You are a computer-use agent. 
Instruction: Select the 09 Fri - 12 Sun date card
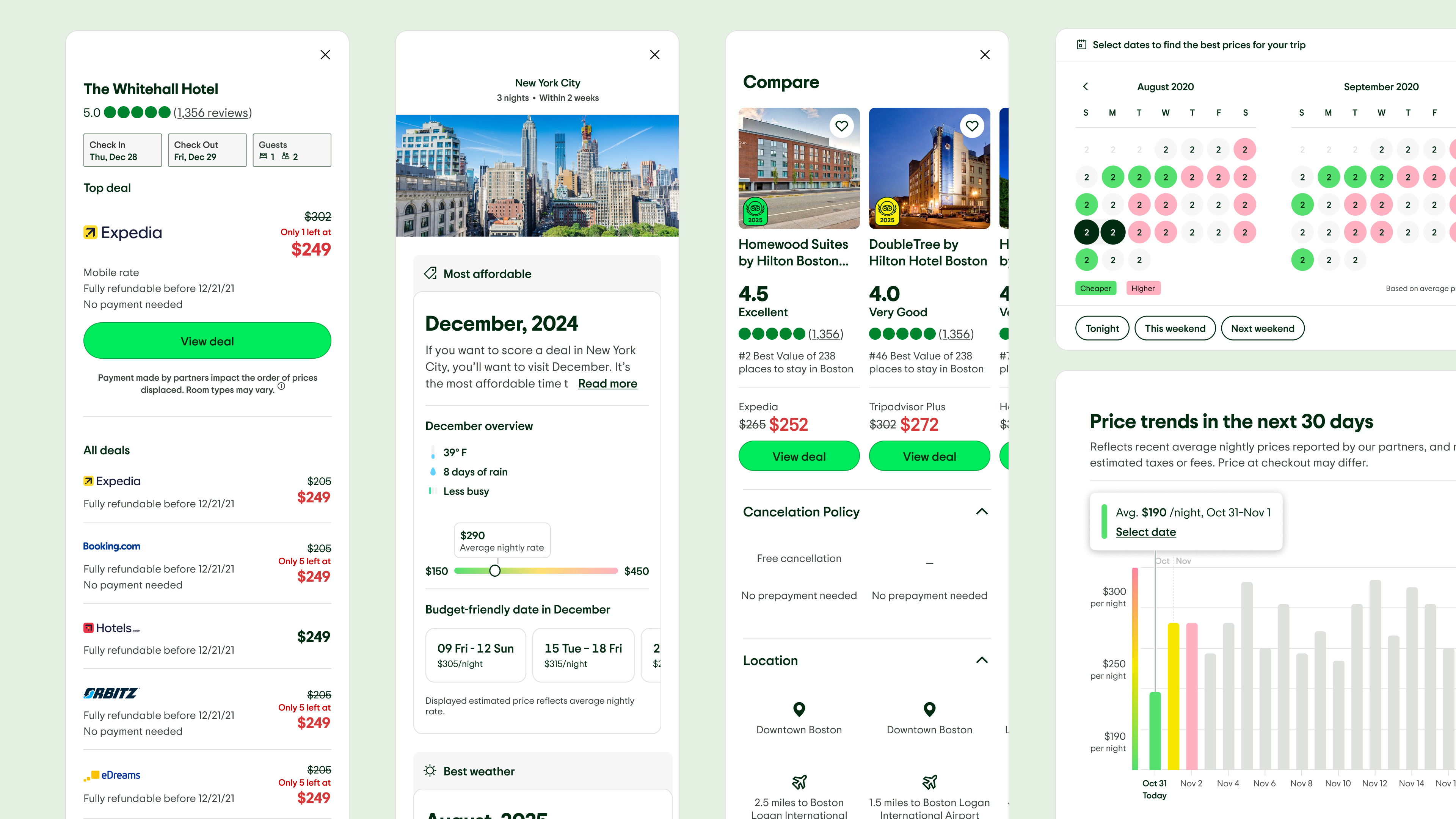point(475,655)
